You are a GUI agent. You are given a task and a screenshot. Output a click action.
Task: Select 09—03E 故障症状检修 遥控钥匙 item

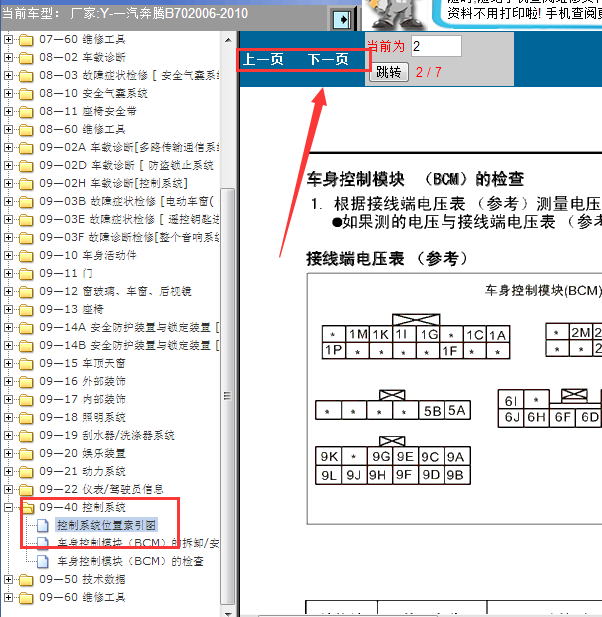[x=129, y=220]
